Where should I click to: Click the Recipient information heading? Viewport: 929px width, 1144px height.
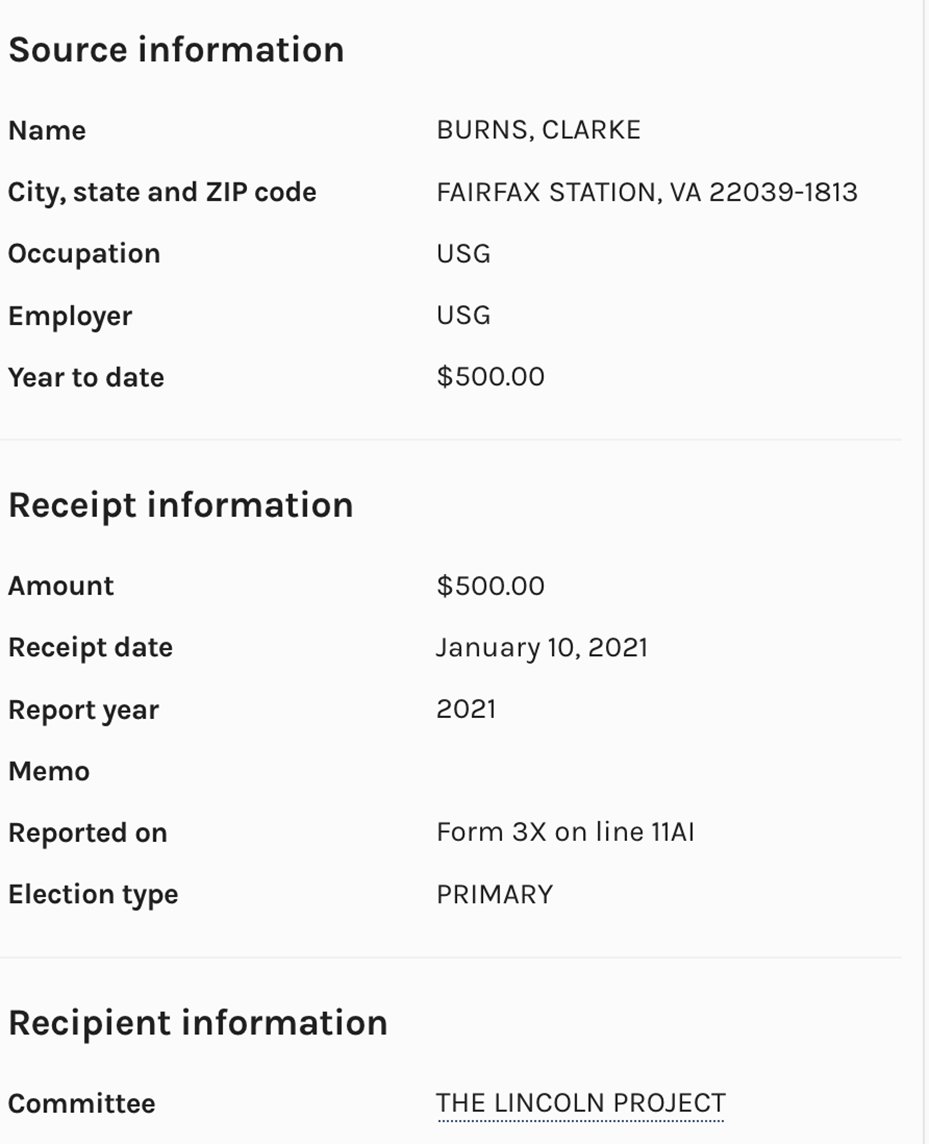tap(197, 1022)
